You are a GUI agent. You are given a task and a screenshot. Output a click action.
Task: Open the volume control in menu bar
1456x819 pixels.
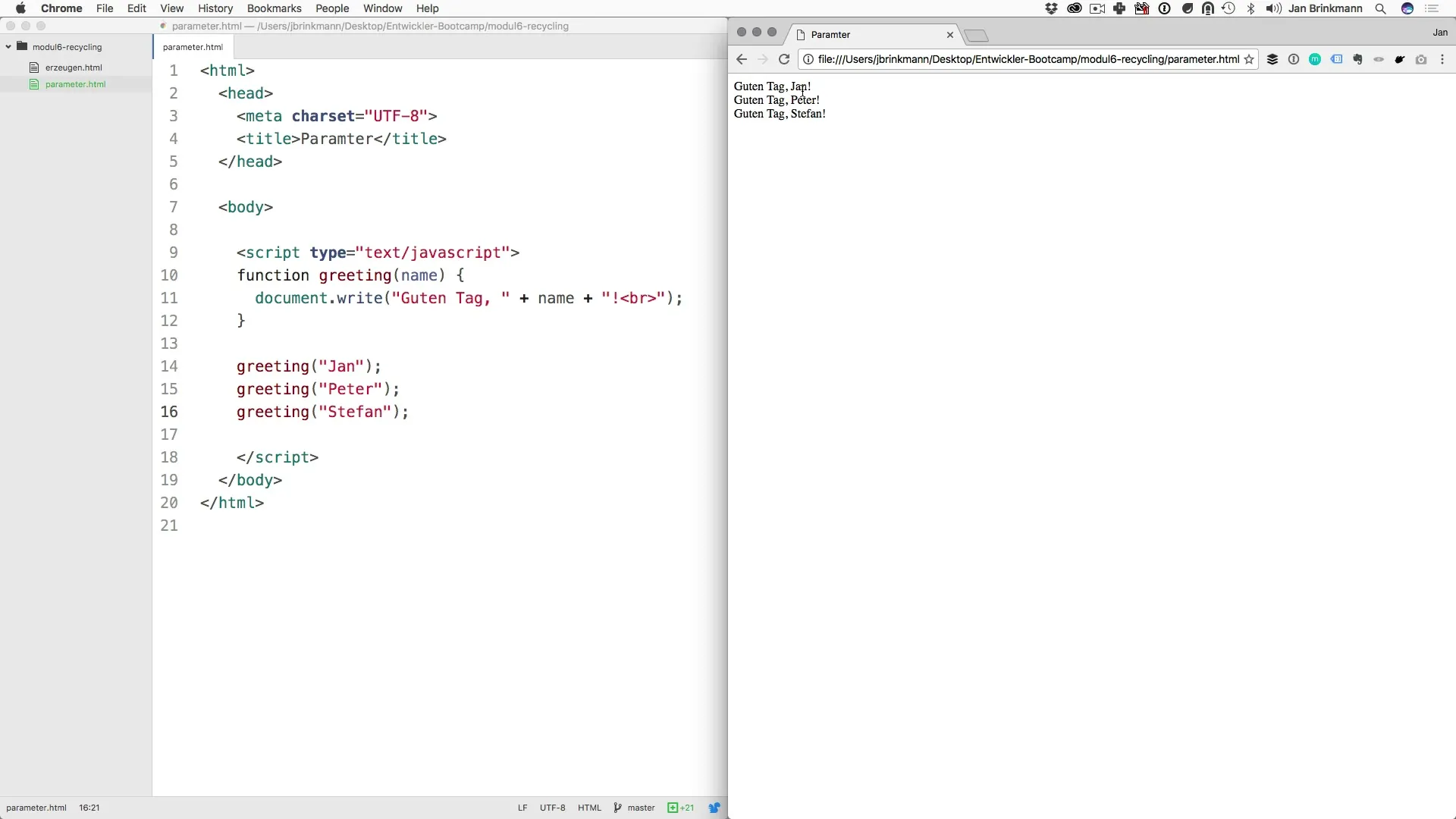click(x=1274, y=8)
